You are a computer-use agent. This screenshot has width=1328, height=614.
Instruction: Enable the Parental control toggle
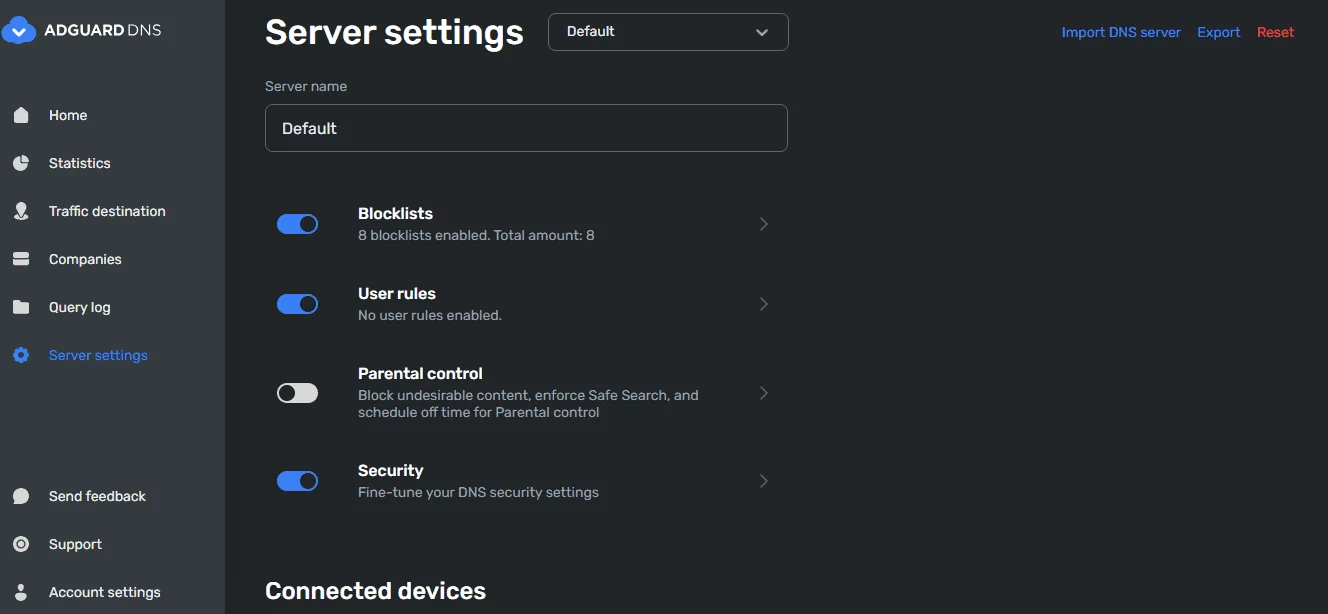[x=297, y=393]
